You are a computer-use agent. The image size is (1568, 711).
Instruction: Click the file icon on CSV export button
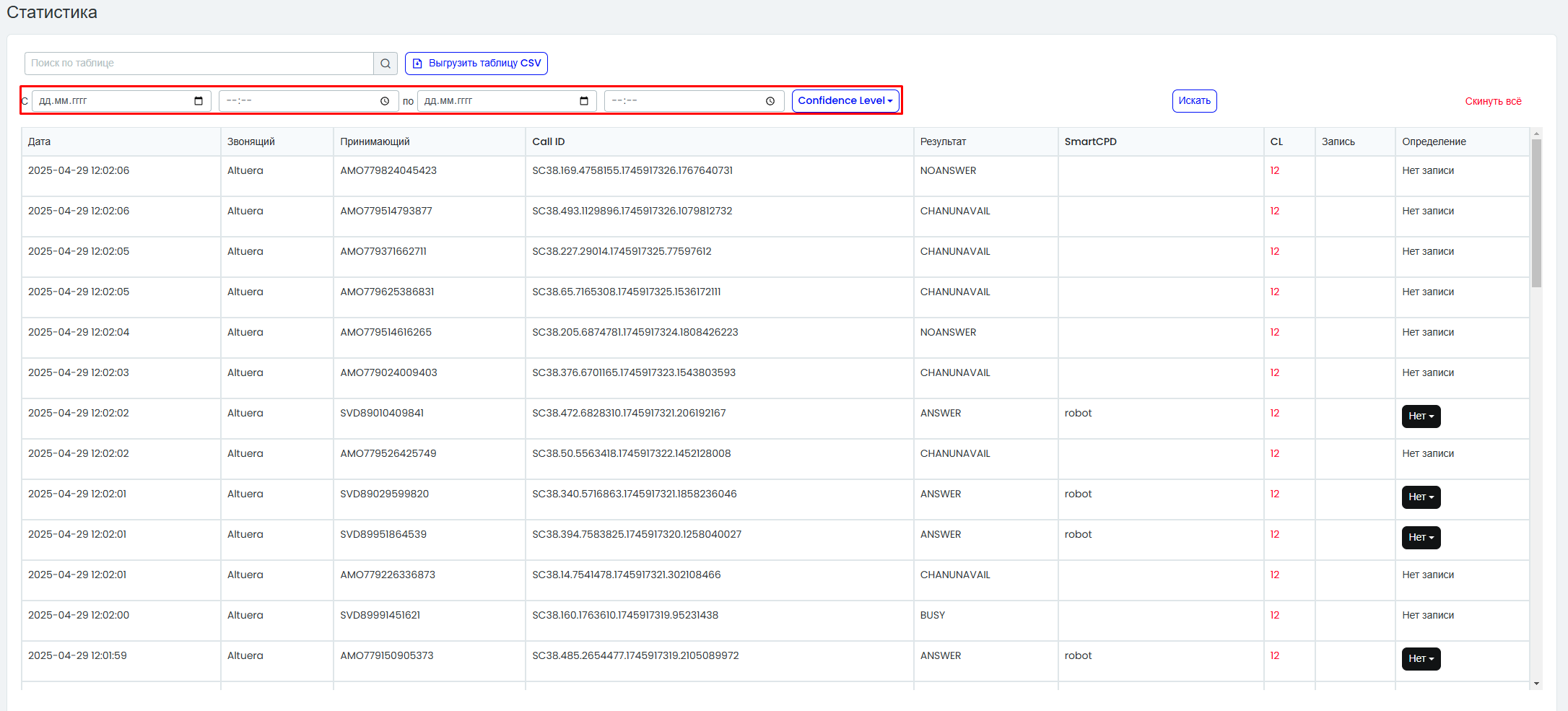click(417, 64)
